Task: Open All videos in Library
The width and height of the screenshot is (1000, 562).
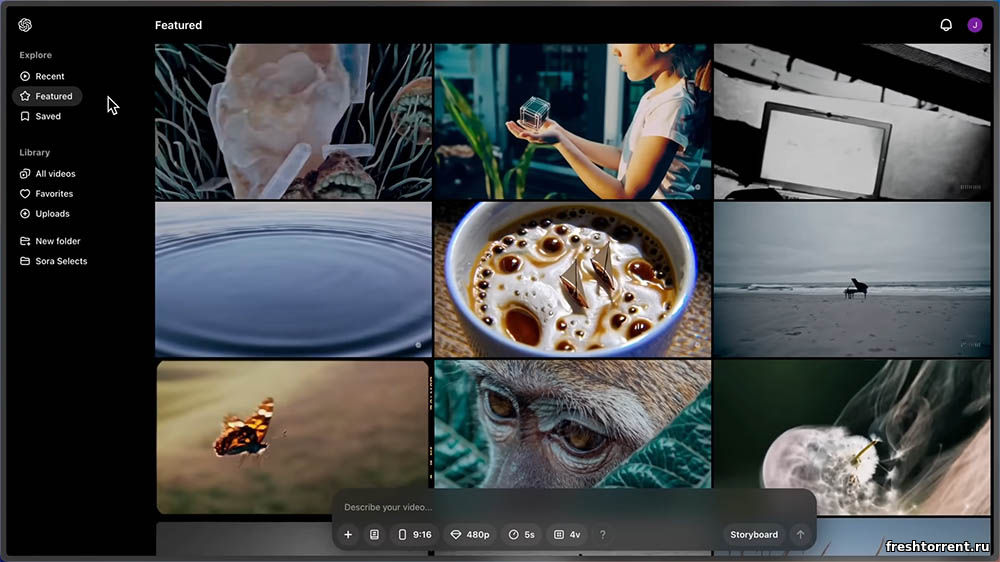Action: [x=55, y=174]
